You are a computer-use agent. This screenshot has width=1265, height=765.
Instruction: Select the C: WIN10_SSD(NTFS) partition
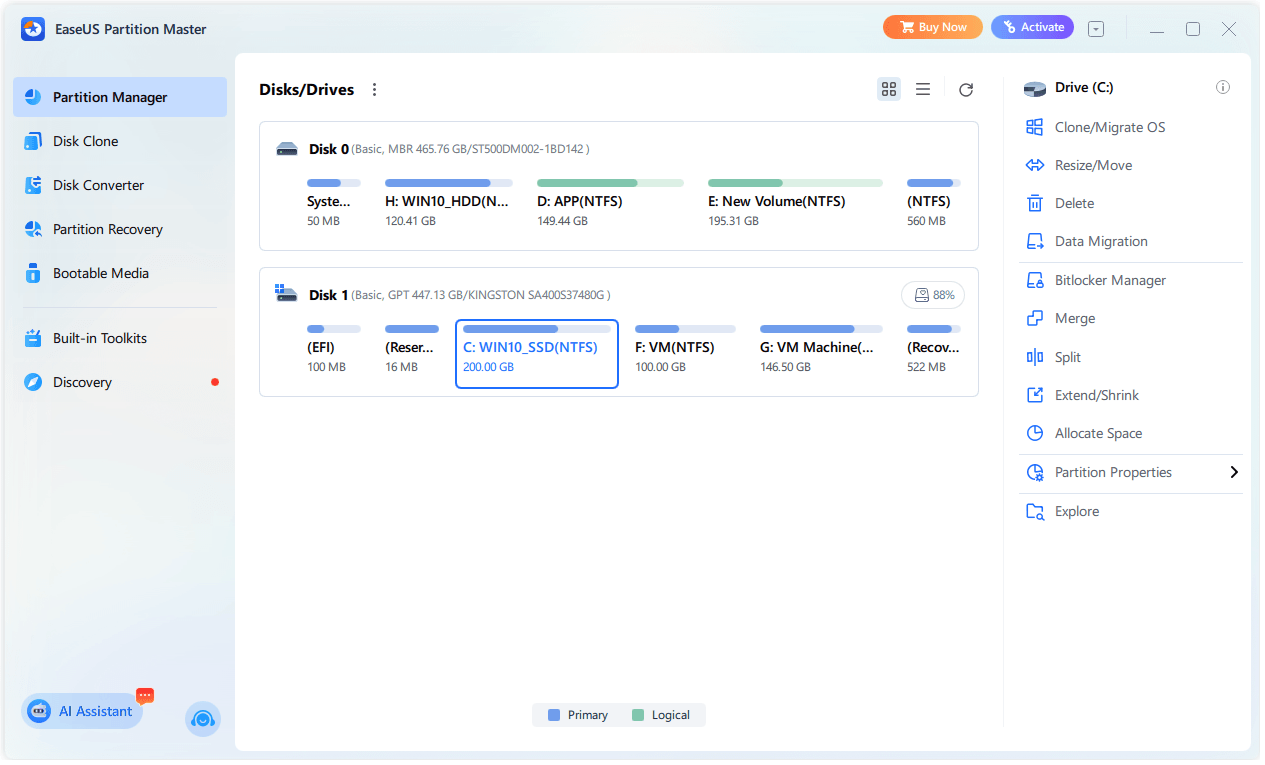pos(537,354)
